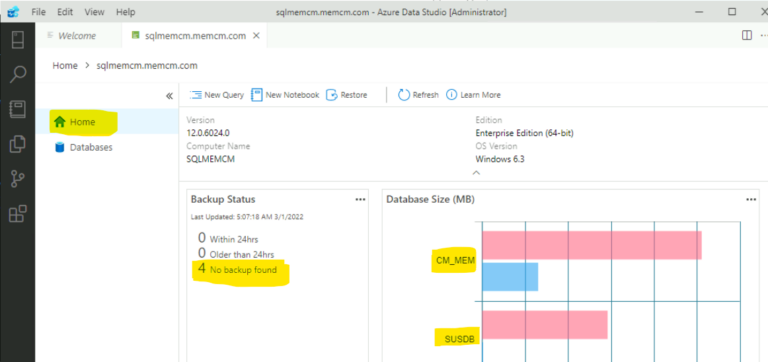Click the version value 12.0.6024.0

208,133
